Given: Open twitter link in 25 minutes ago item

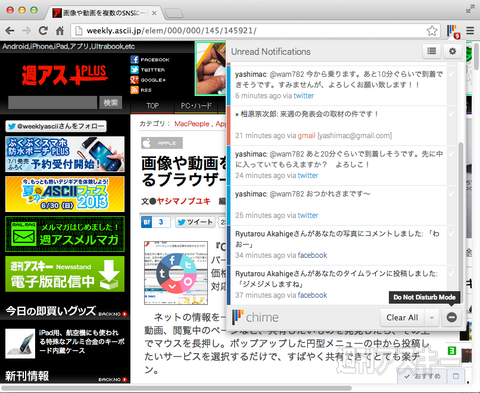Looking at the screenshot, I should click(x=308, y=215).
